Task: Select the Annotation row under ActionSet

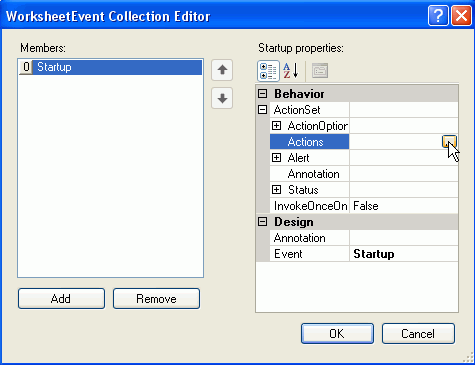Action: 364,174
